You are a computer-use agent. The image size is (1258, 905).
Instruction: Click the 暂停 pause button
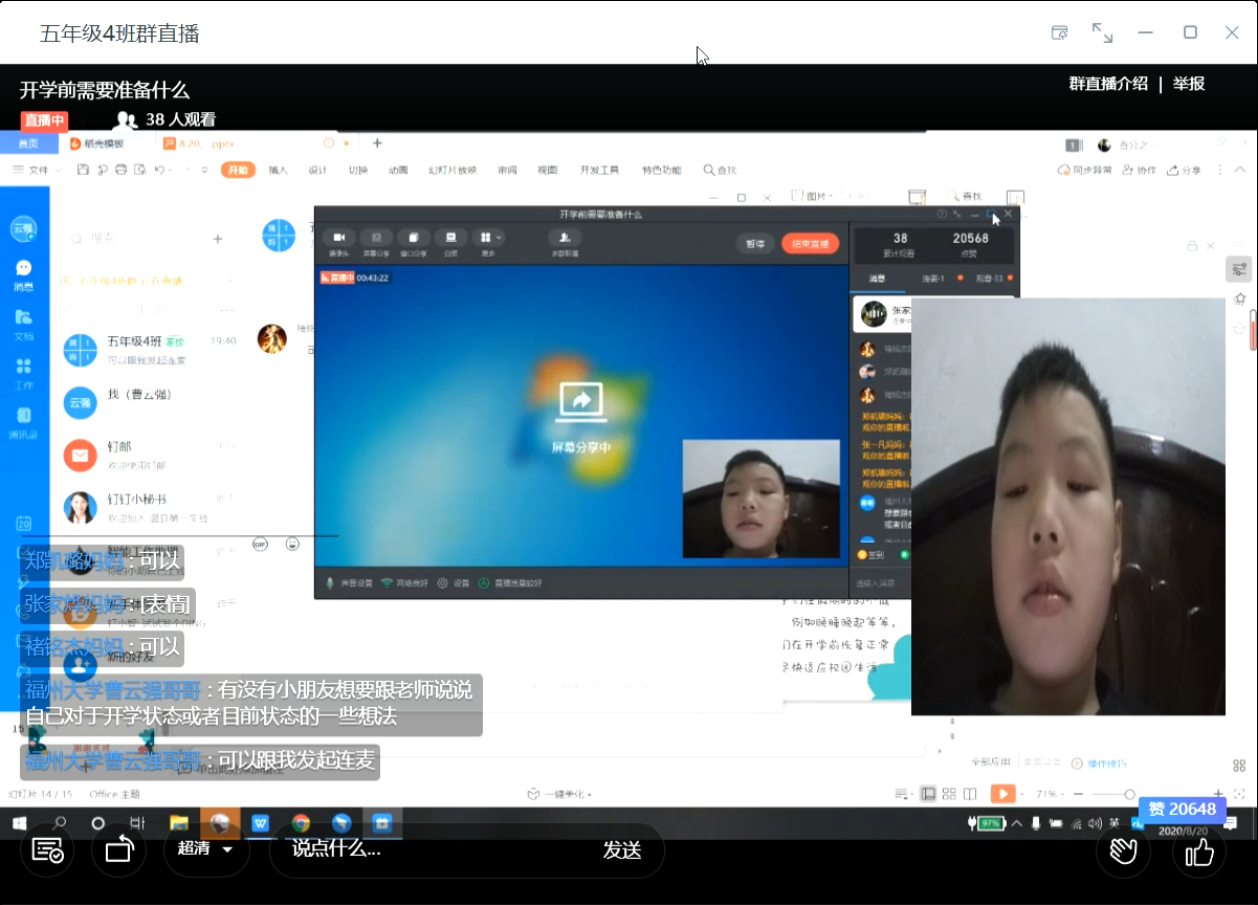(755, 243)
